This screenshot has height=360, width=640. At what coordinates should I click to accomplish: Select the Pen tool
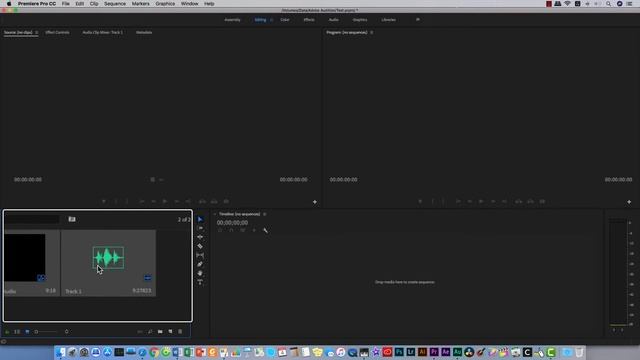pyautogui.click(x=200, y=264)
